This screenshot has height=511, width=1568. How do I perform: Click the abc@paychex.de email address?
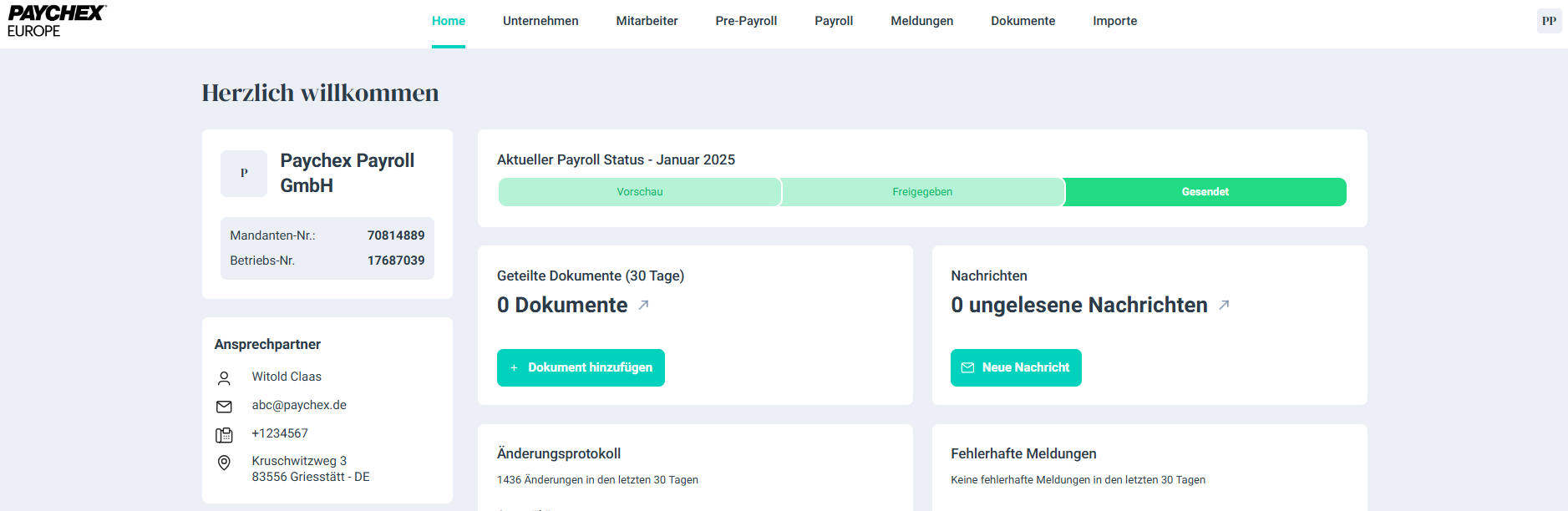pyautogui.click(x=299, y=405)
